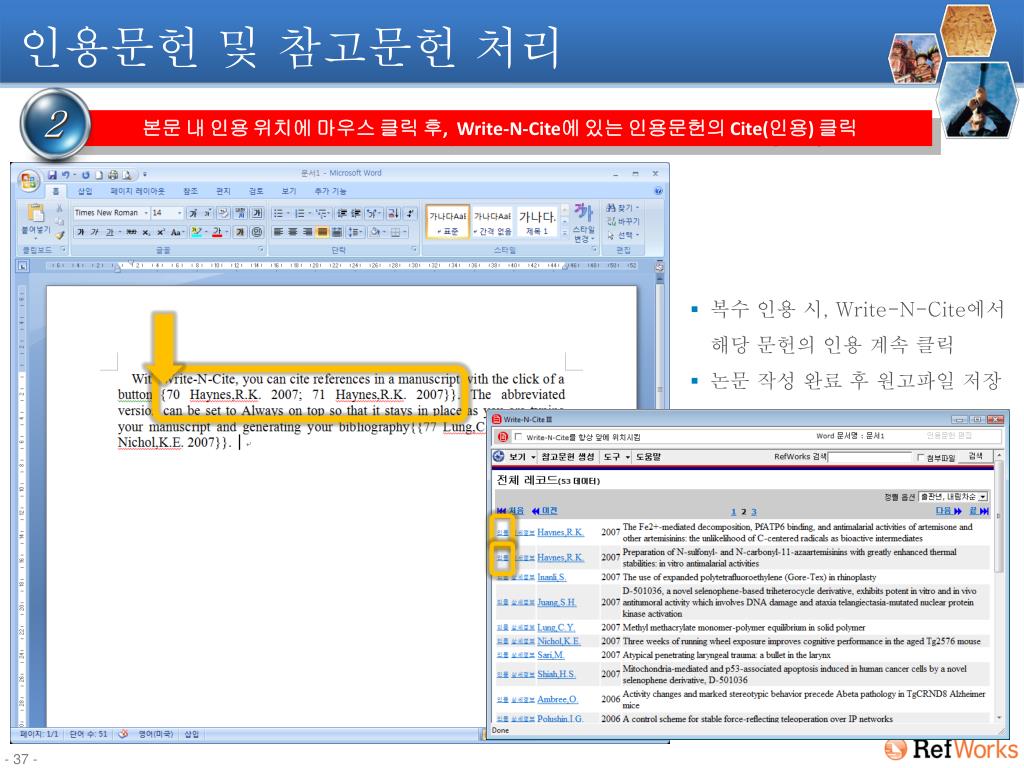Click the Sort icon in paragraph group

click(x=394, y=214)
